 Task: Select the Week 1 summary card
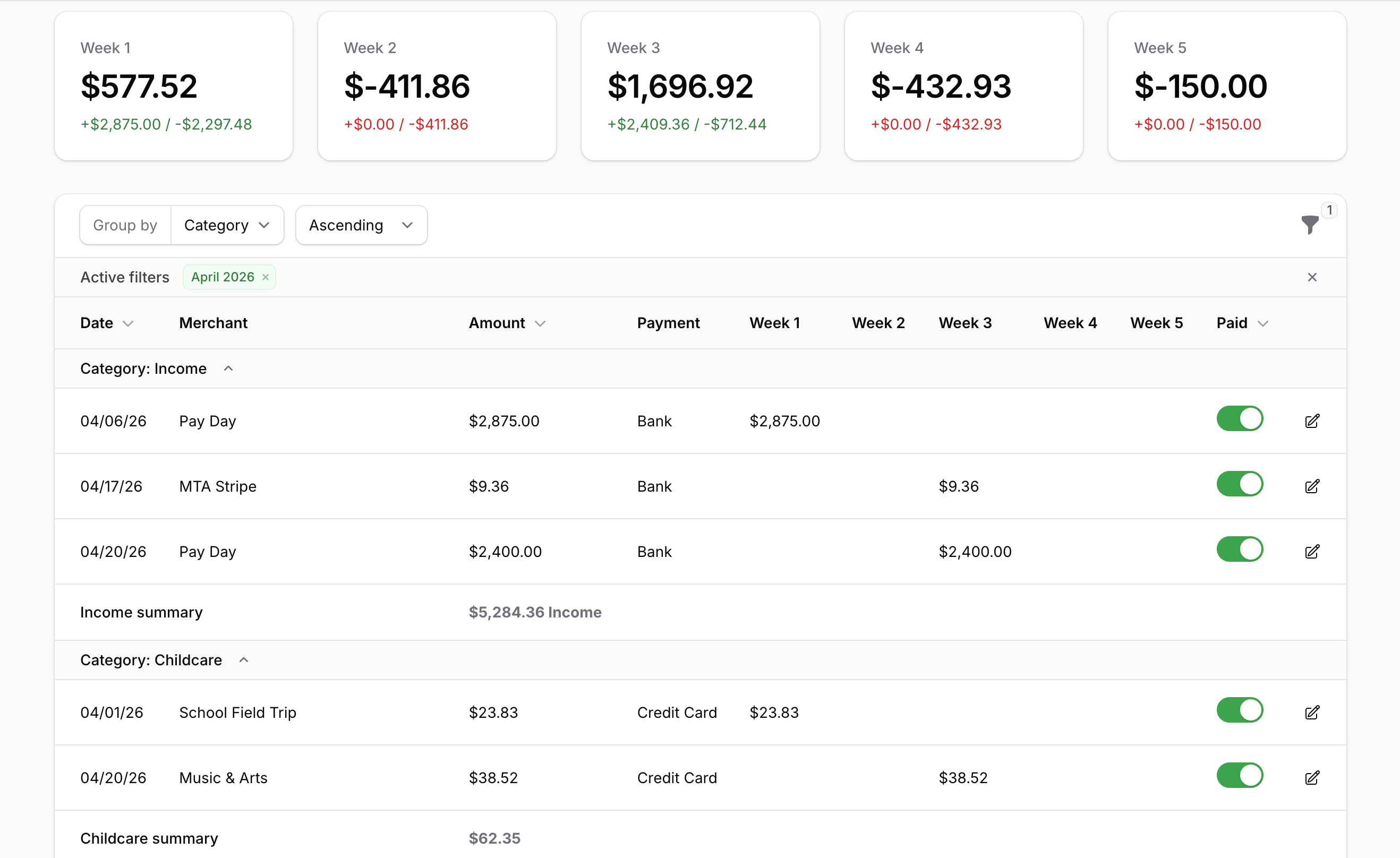(x=174, y=87)
